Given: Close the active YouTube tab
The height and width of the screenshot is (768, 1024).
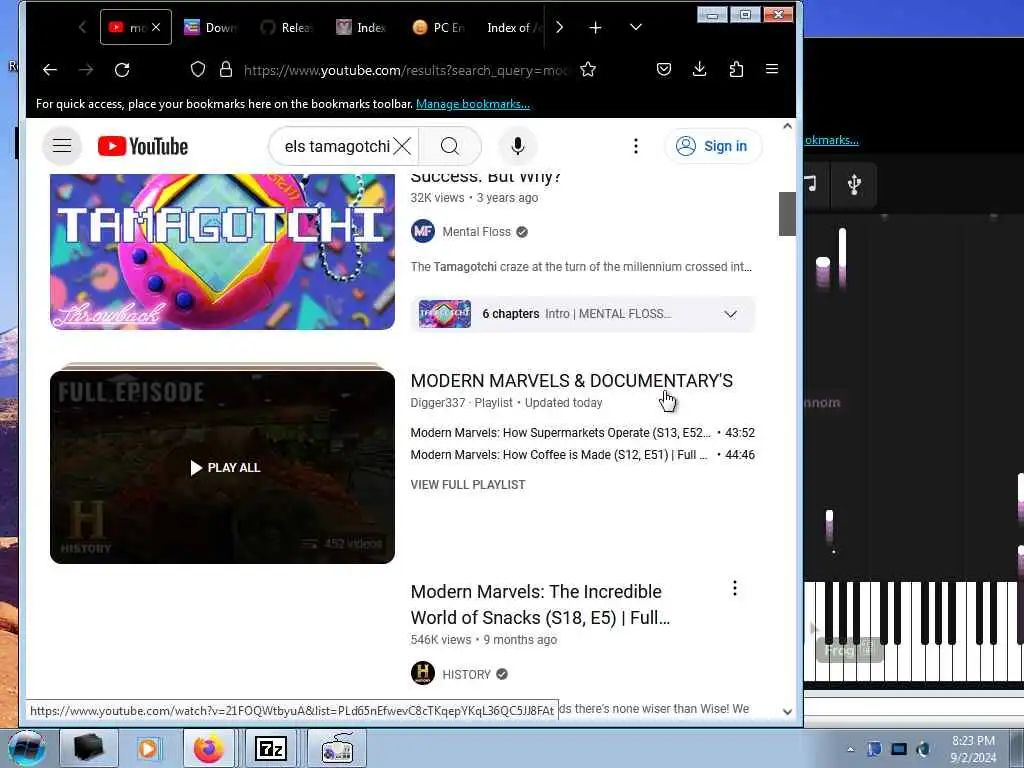Looking at the screenshot, I should pos(156,27).
